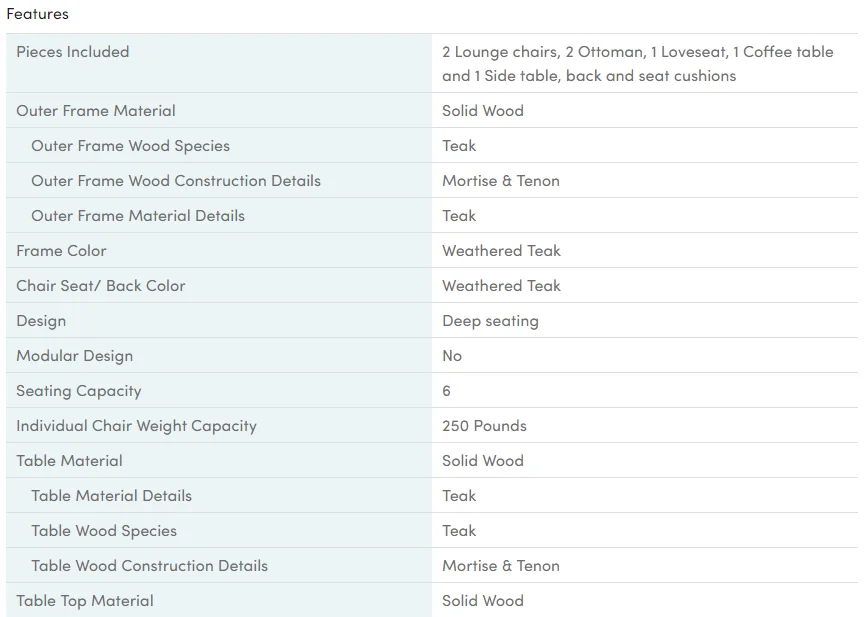
Task: Select Outer Frame Material Details label
Action: click(x=138, y=216)
